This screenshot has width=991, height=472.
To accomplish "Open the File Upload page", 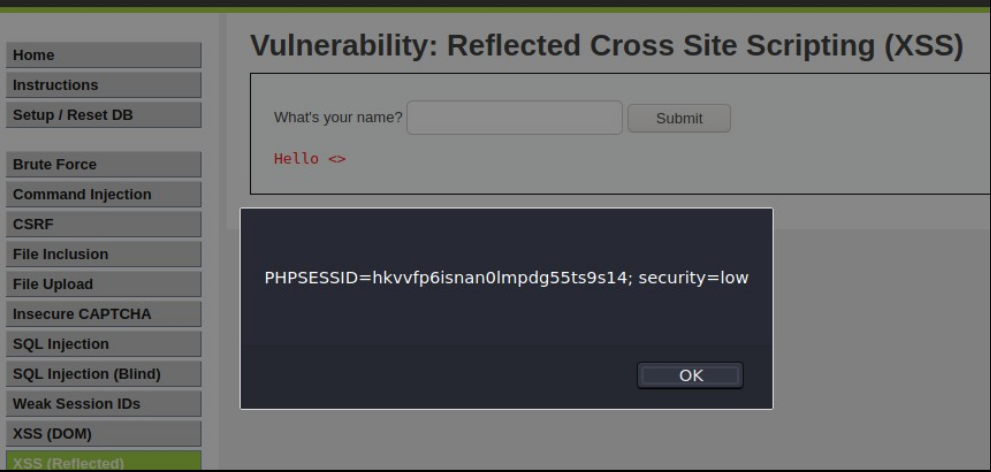I will [104, 284].
